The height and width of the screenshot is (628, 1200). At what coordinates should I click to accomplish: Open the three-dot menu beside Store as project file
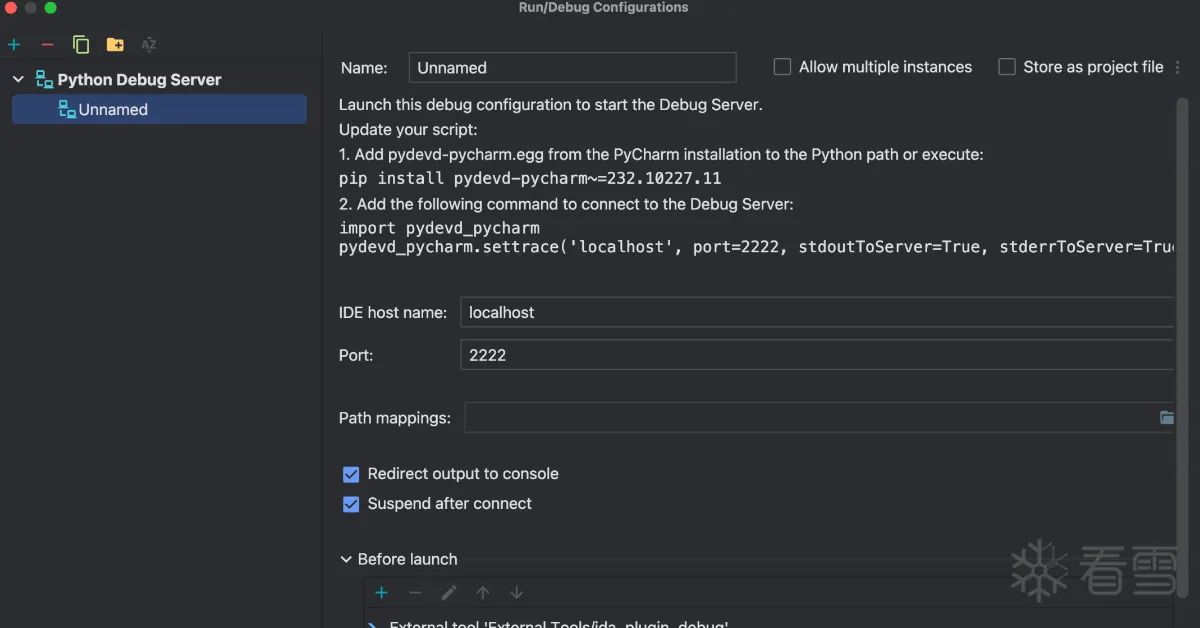(1178, 67)
